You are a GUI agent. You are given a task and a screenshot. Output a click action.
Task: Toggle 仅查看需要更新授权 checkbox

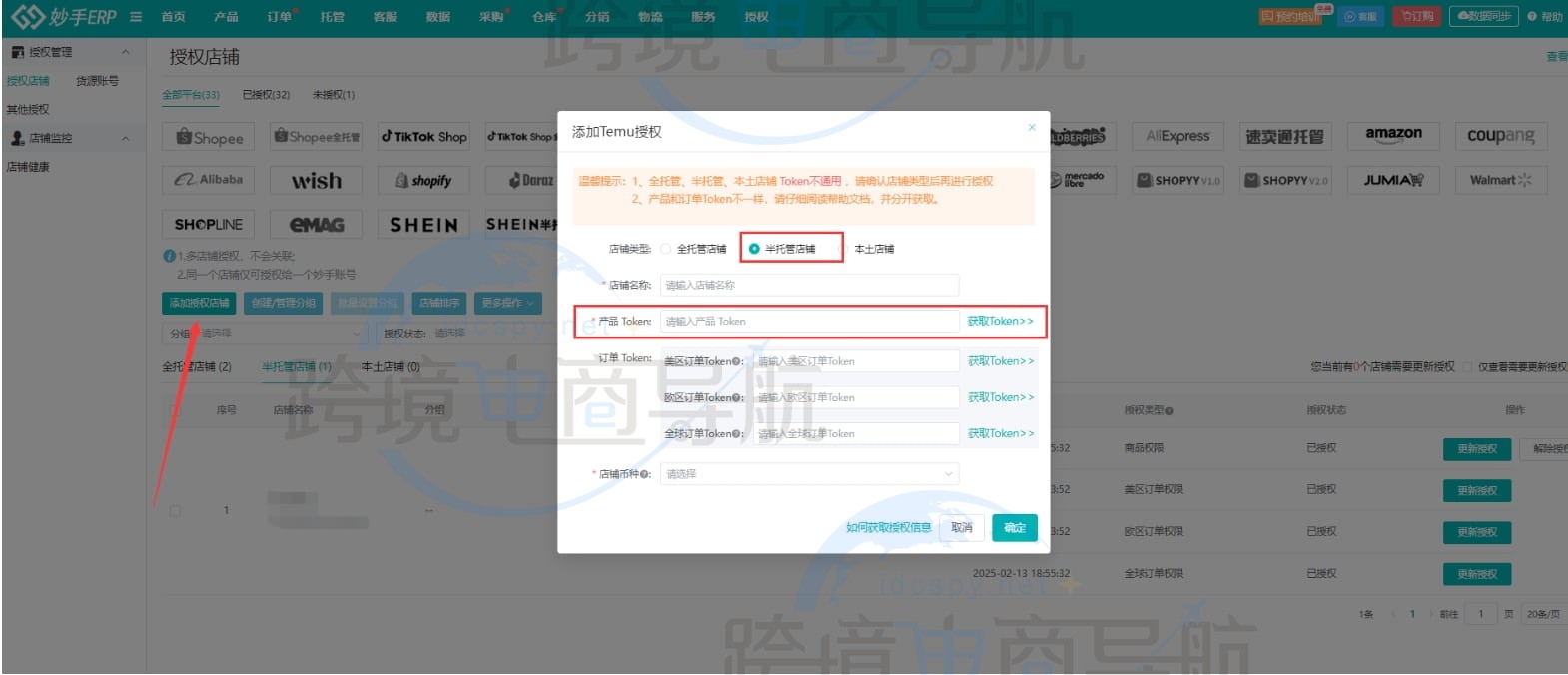click(1467, 367)
